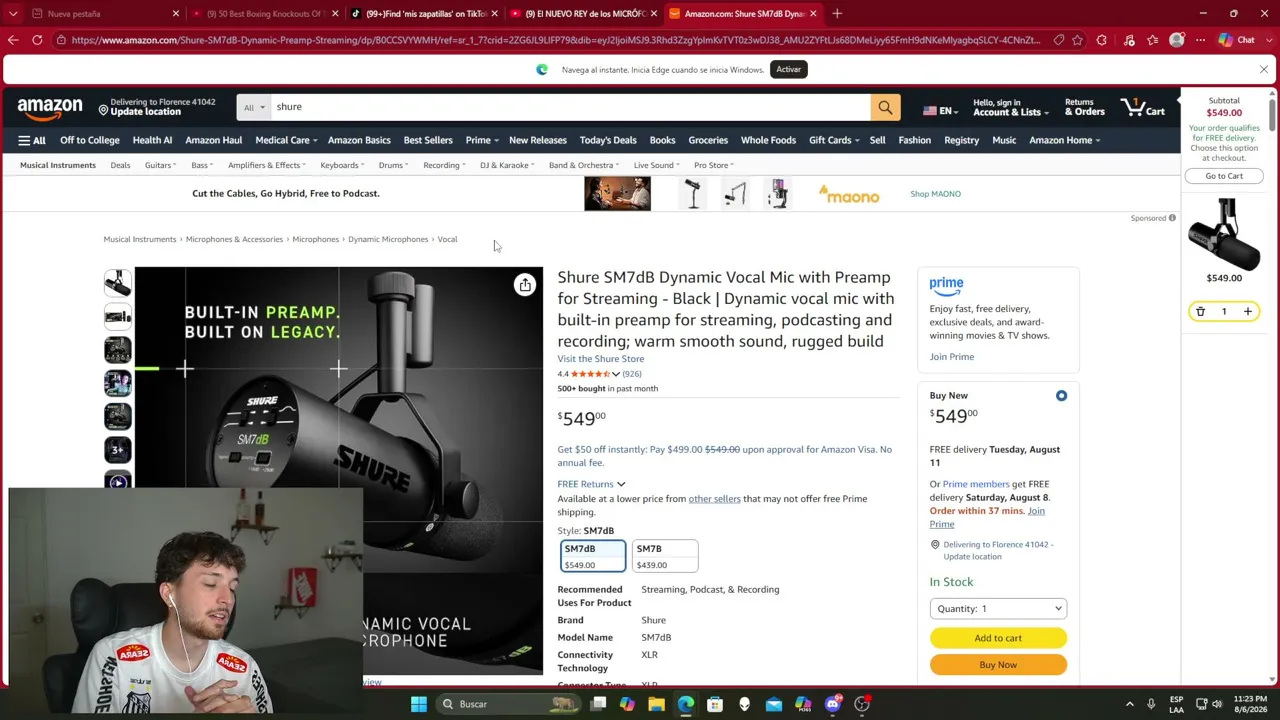Open Discord from the taskbar
The height and width of the screenshot is (720, 1280).
[x=833, y=704]
